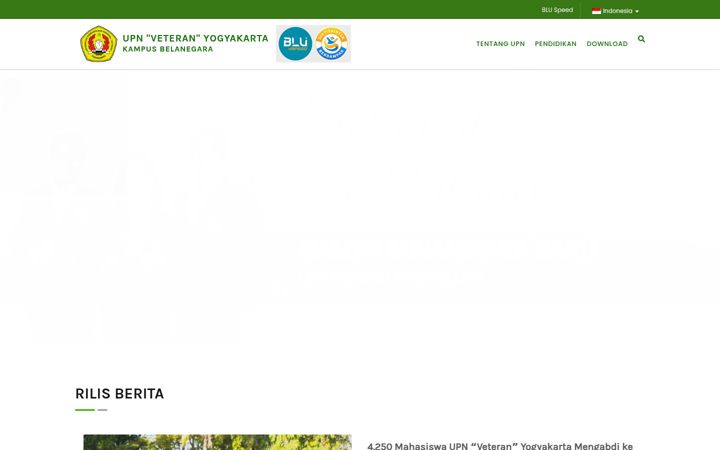Click the magnifying glass search icon
720x450 pixels.
[x=641, y=39]
